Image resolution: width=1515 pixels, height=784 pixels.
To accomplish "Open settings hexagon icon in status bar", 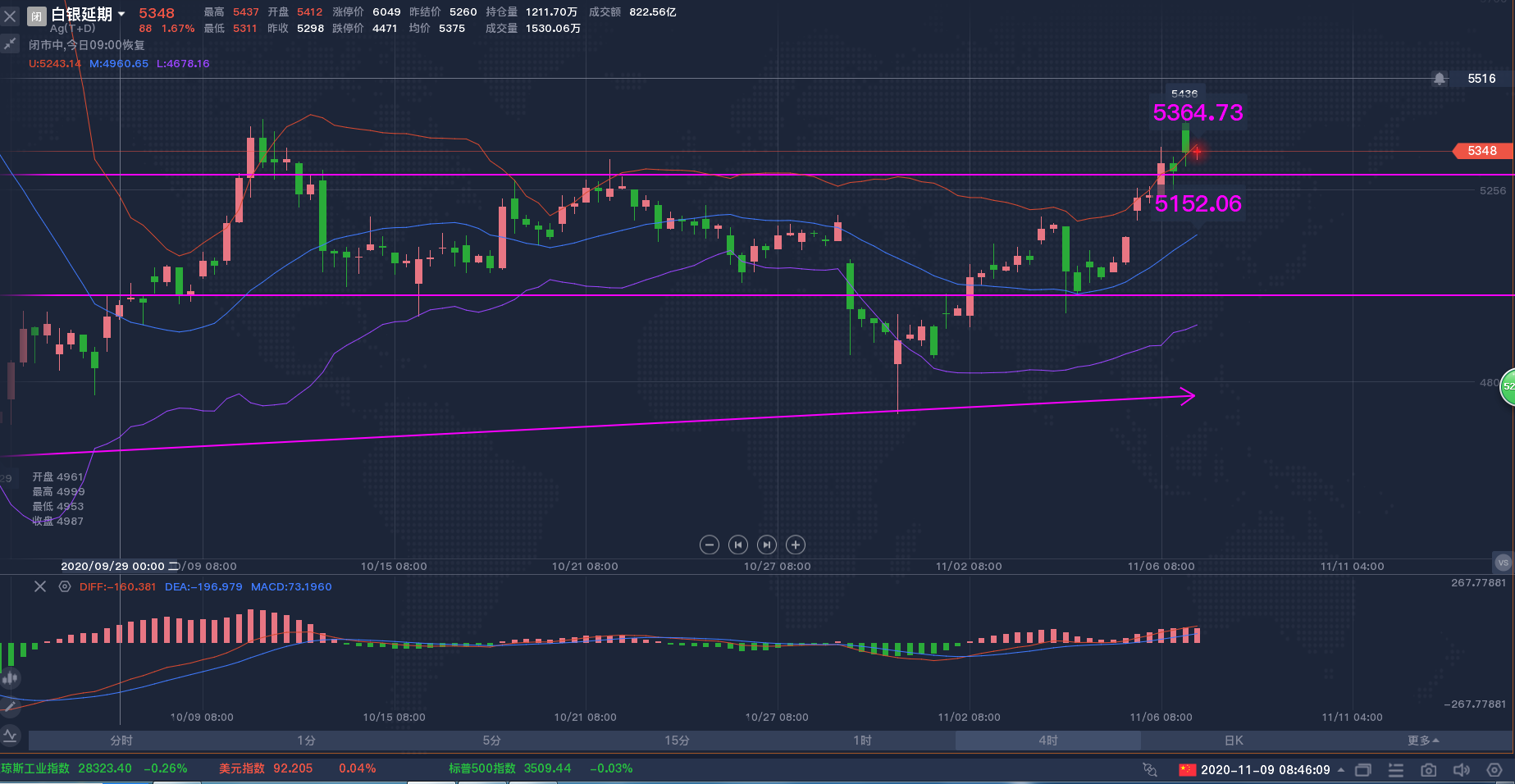I will (x=1494, y=770).
